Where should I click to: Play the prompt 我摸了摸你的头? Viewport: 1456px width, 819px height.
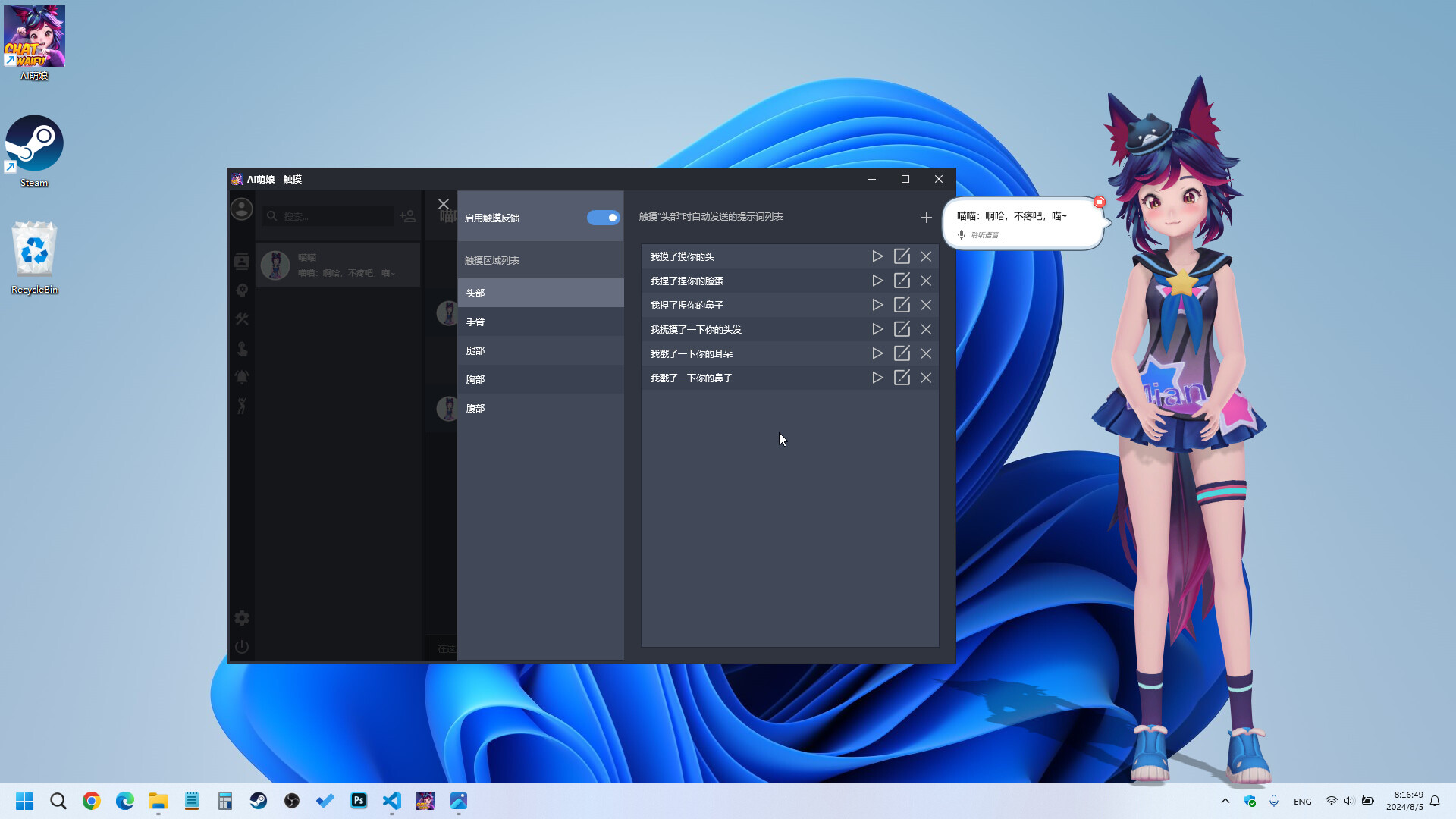click(877, 256)
